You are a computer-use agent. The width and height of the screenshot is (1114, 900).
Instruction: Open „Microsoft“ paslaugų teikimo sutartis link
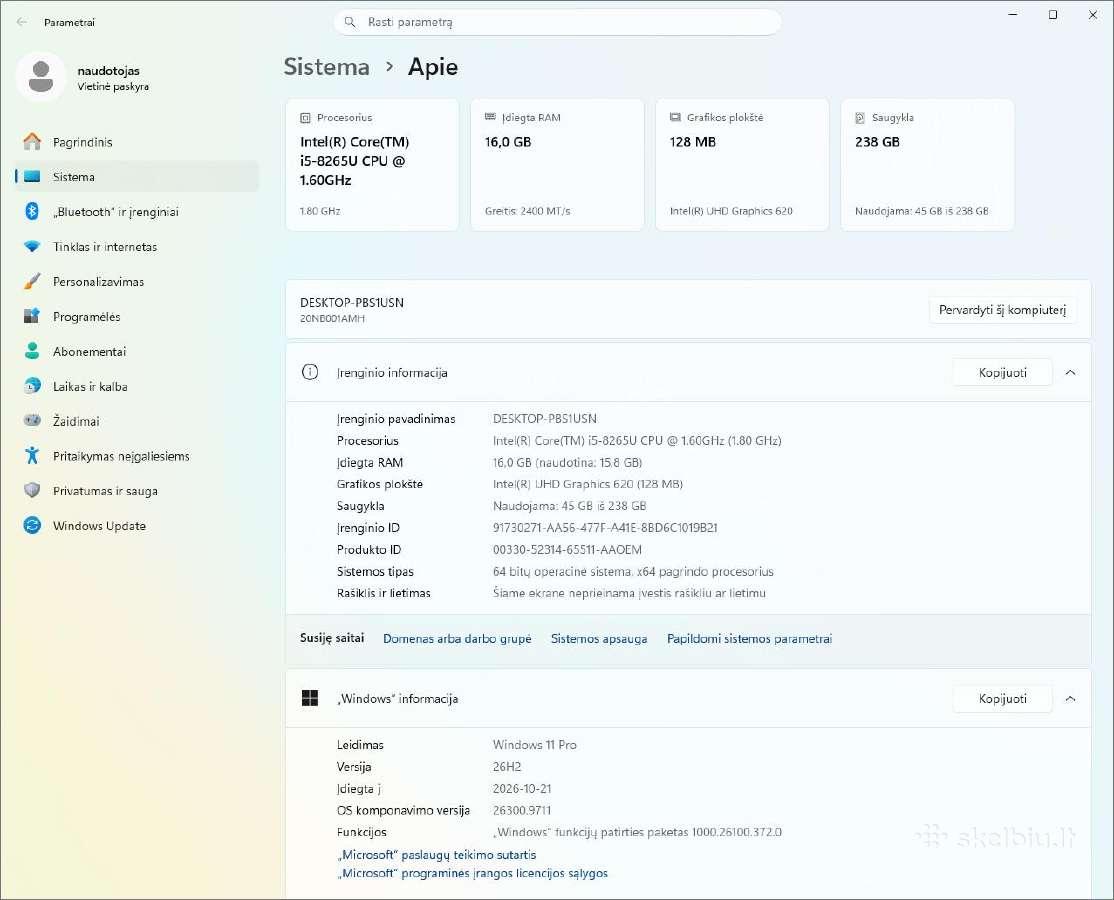point(437,855)
